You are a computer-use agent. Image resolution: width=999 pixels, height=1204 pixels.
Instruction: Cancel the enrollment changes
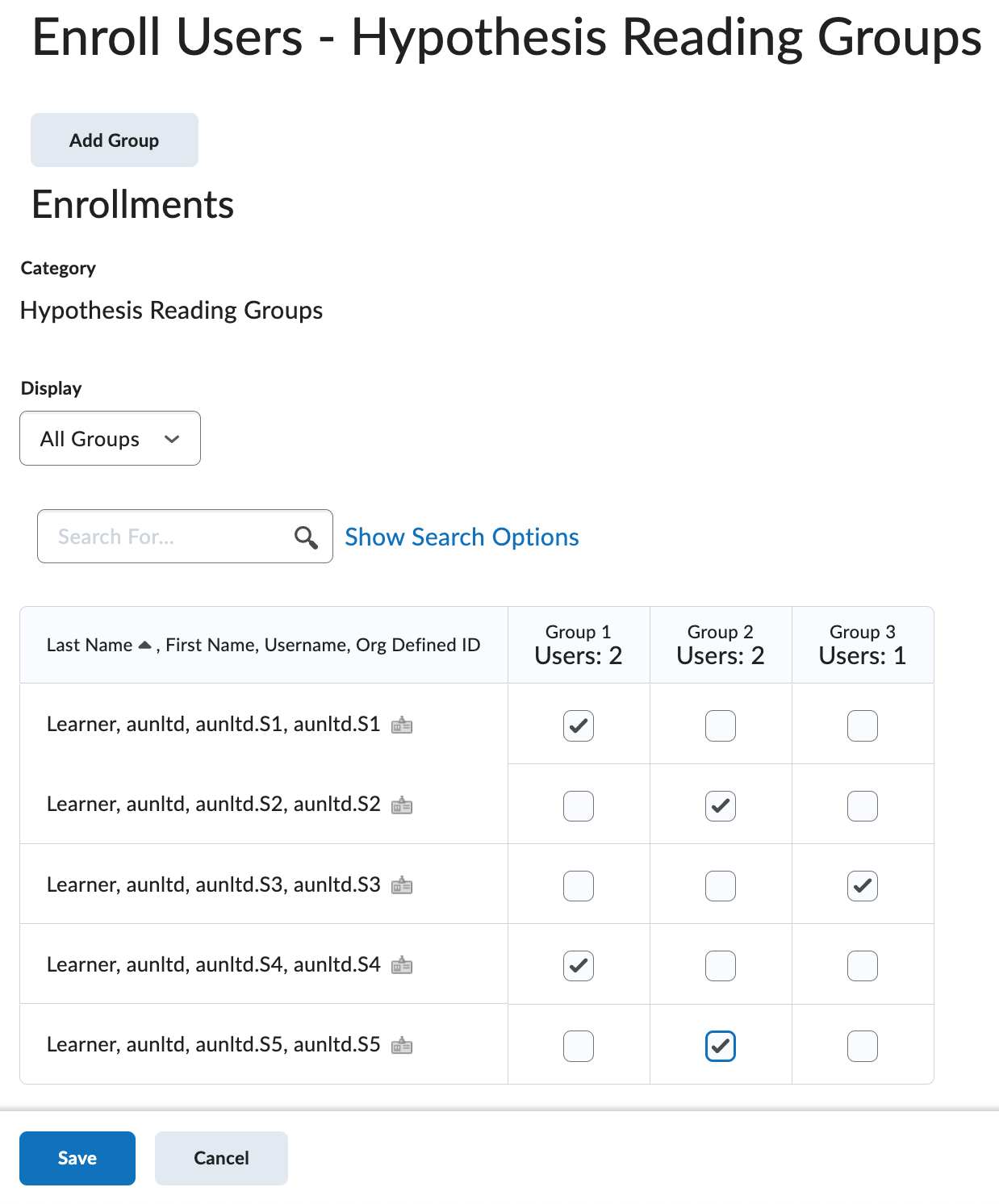pos(220,1158)
